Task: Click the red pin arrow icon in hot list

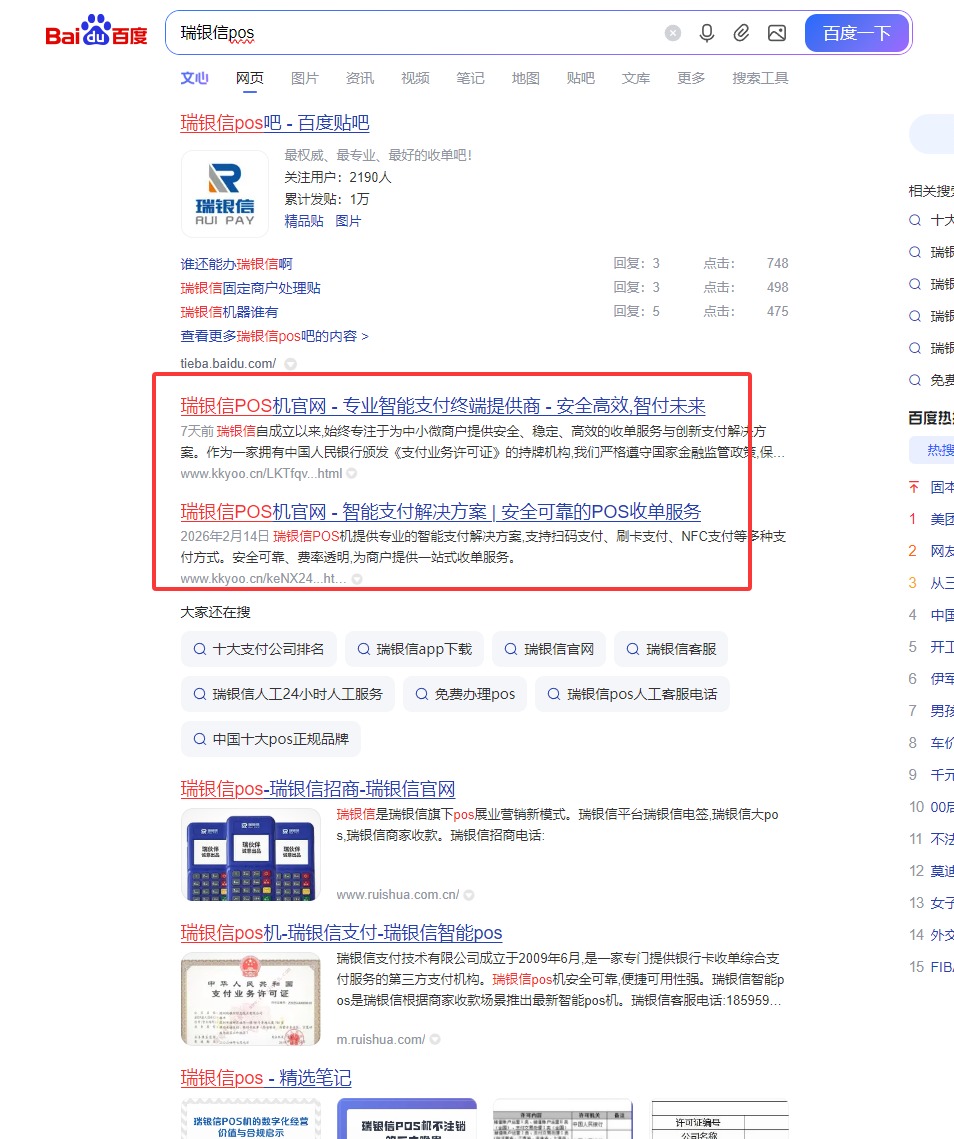Action: [913, 487]
